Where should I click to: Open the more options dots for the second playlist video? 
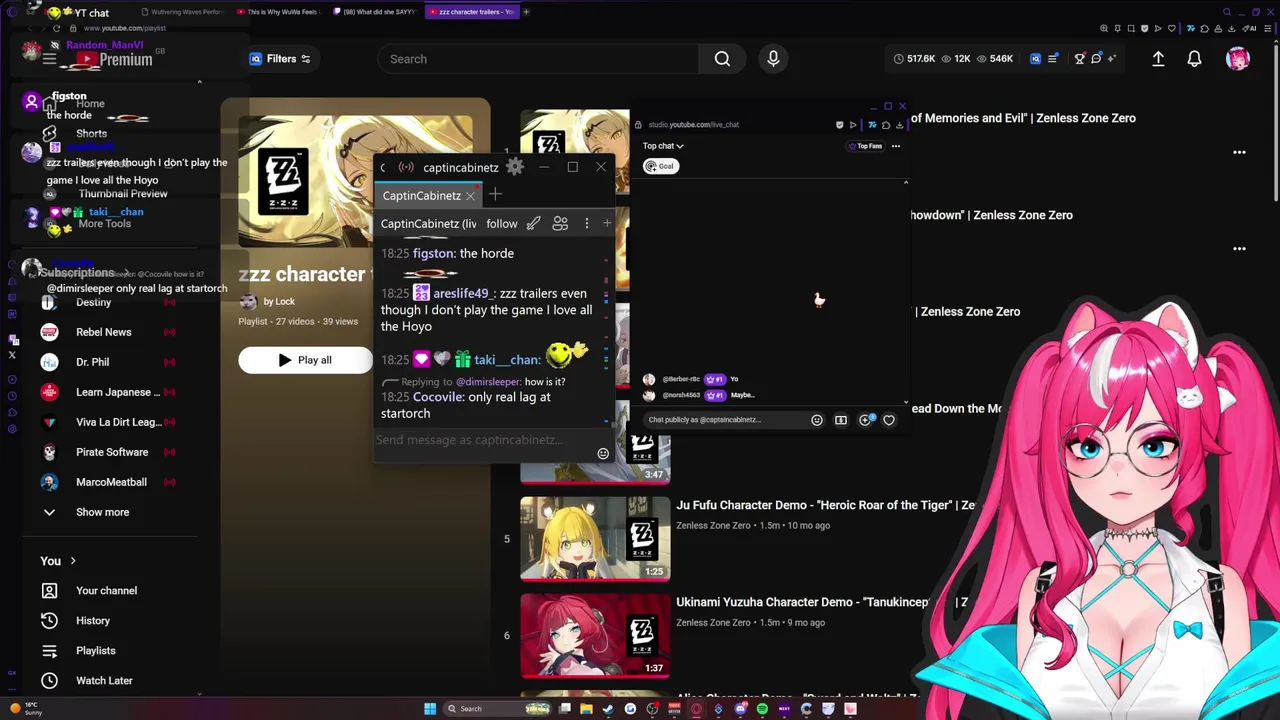coord(1239,249)
